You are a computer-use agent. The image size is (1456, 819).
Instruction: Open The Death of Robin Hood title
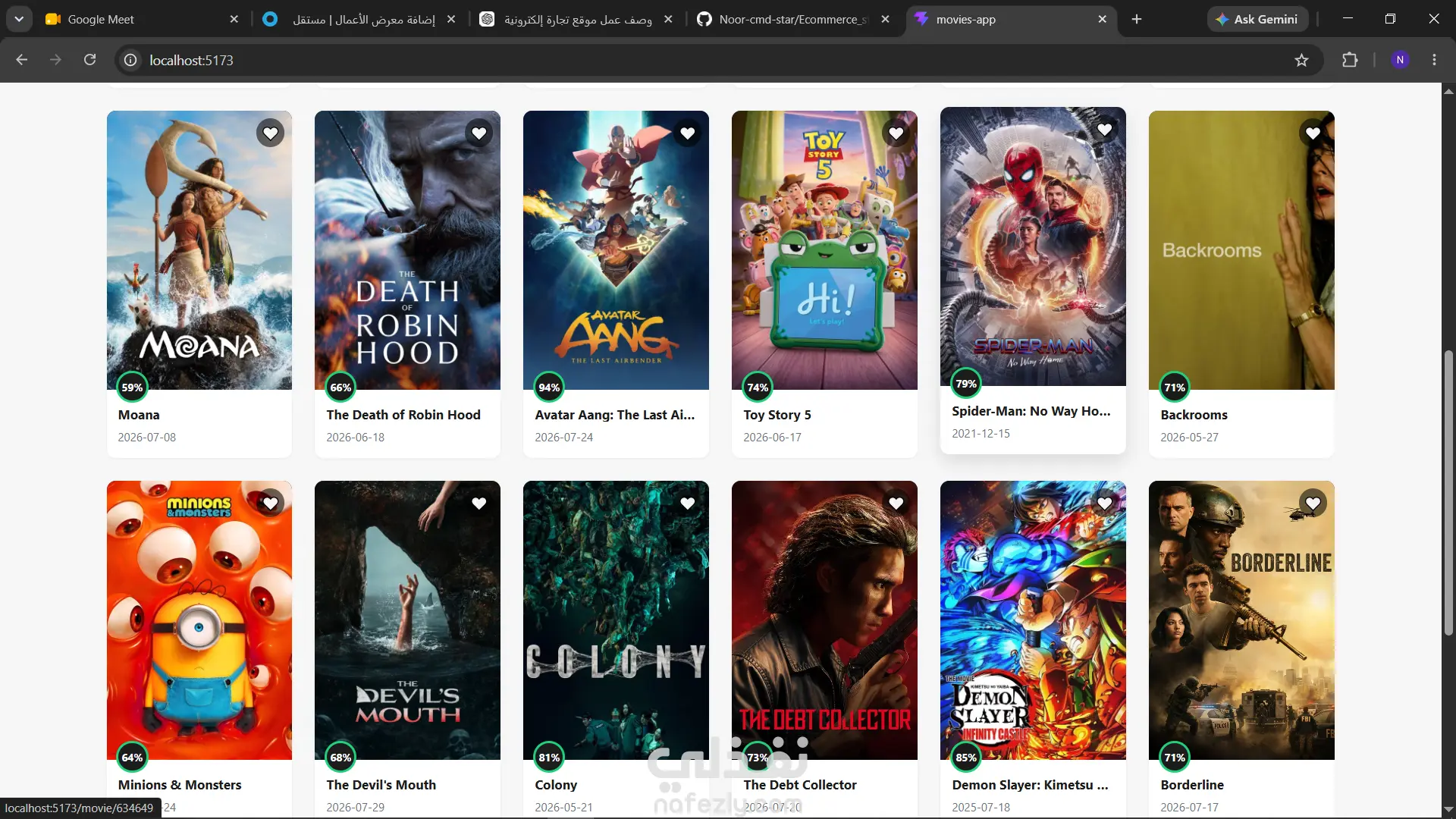click(403, 415)
